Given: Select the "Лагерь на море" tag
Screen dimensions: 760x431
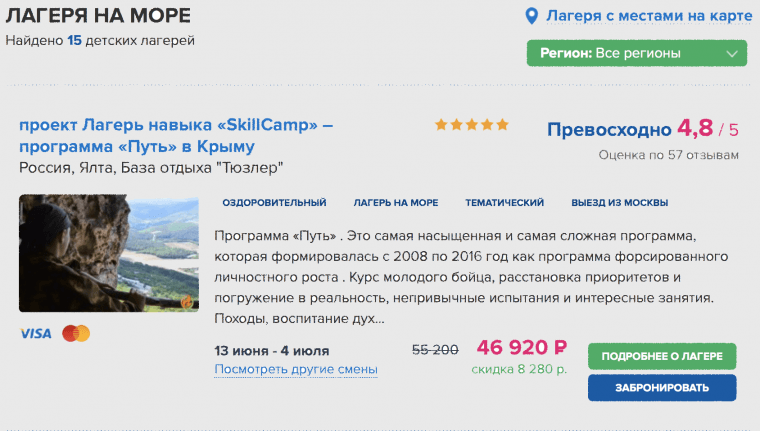Looking at the screenshot, I should coord(396,202).
